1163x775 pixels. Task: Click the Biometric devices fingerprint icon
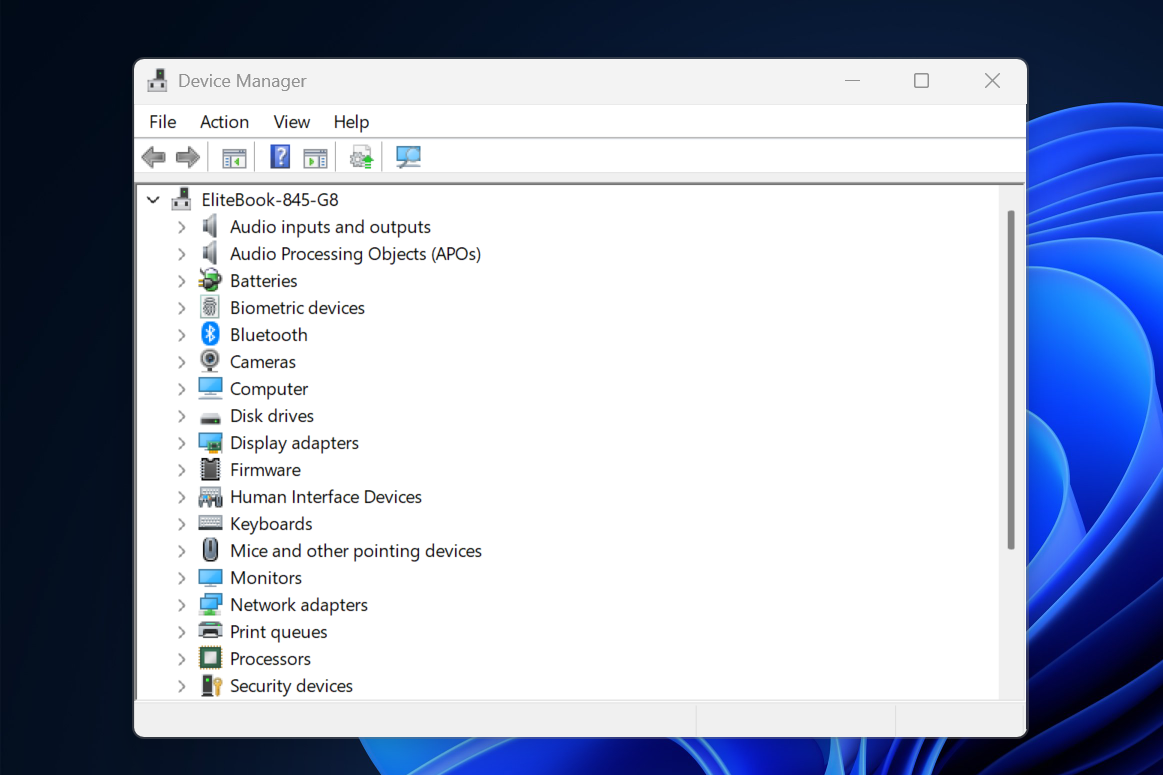[211, 307]
